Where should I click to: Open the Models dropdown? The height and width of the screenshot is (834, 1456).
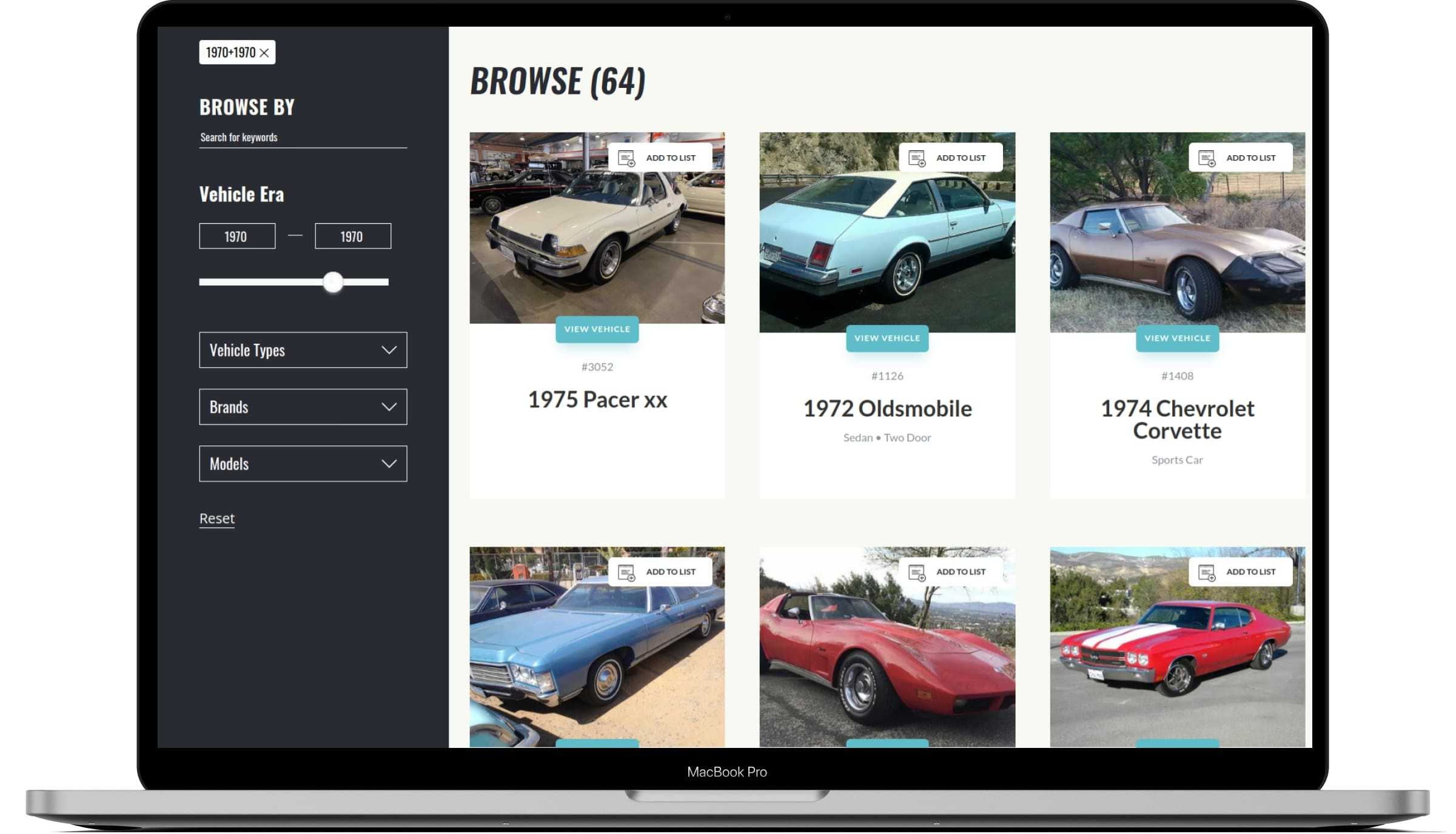tap(303, 464)
